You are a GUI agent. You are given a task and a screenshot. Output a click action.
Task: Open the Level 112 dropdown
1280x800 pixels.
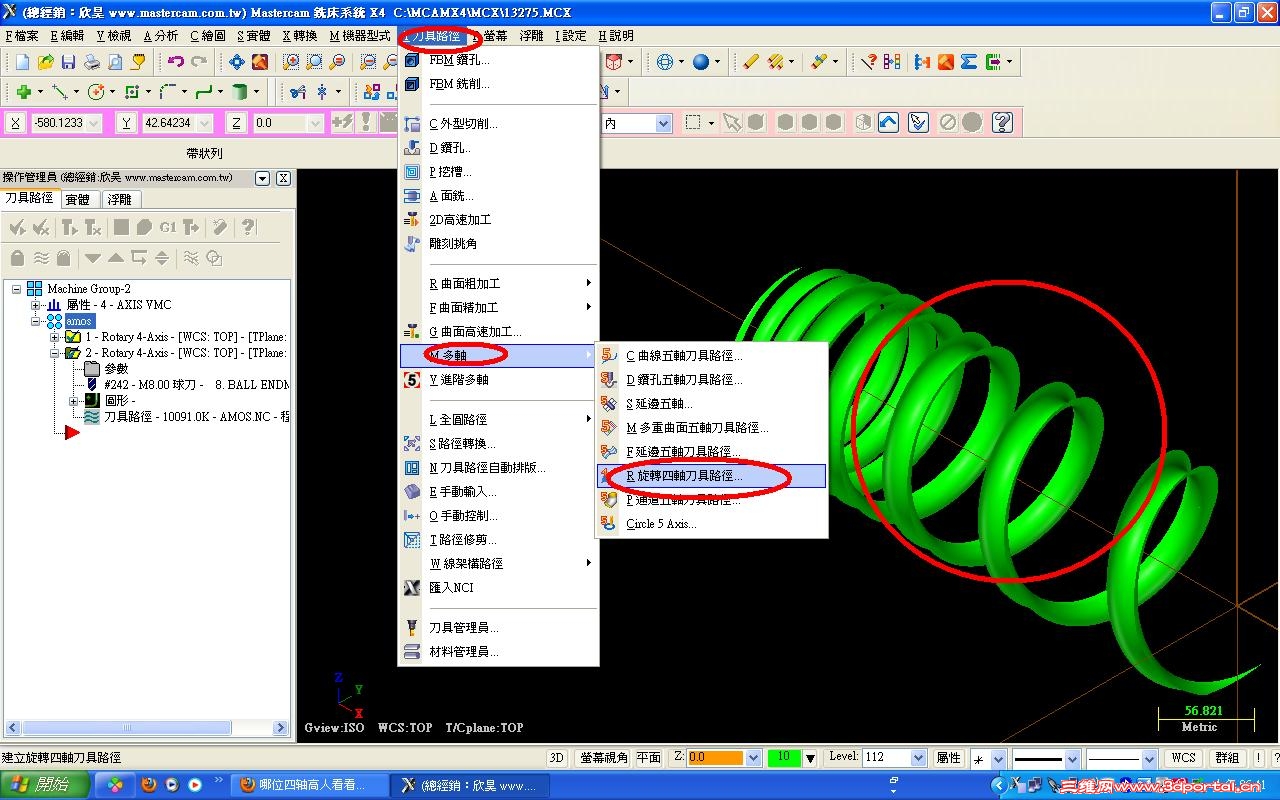920,758
